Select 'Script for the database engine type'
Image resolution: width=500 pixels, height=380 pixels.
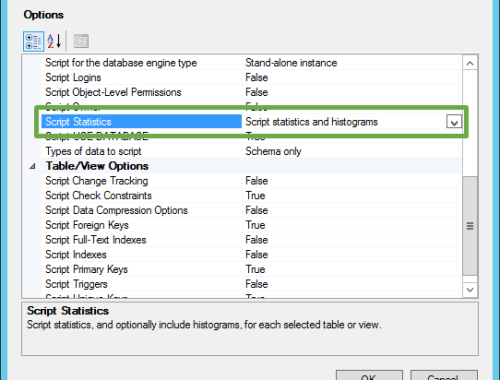(121, 63)
